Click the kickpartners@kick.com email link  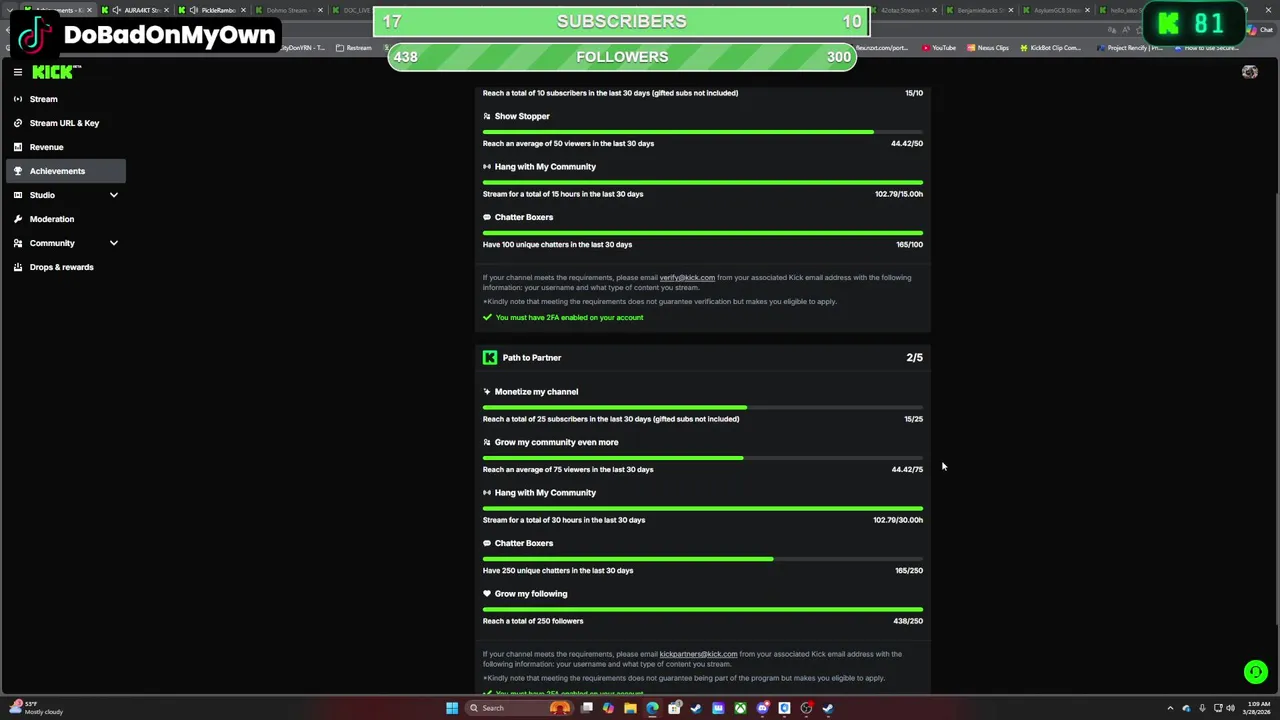[698, 654]
